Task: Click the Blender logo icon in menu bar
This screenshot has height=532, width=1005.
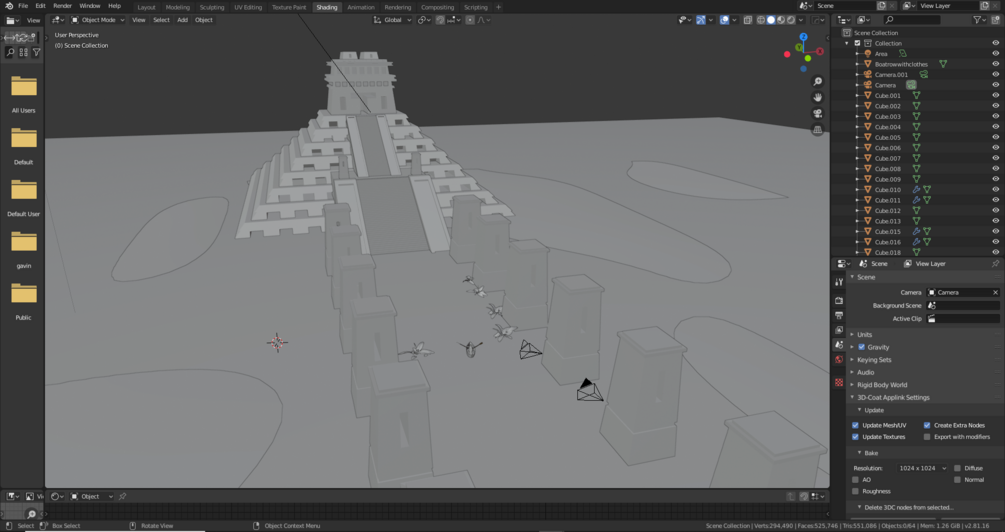Action: (9, 6)
